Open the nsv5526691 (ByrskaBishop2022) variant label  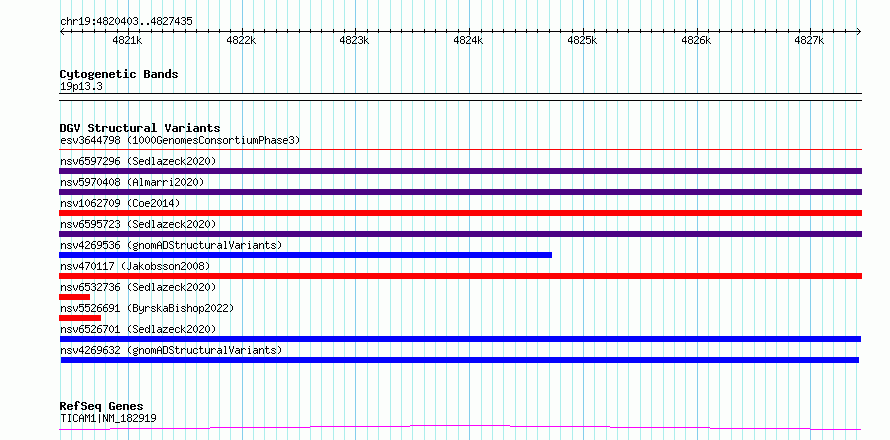(x=147, y=308)
